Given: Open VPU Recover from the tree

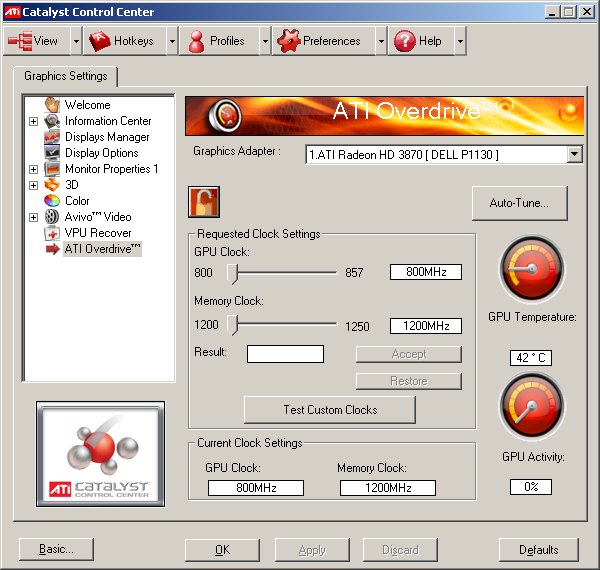Looking at the screenshot, I should pos(97,233).
